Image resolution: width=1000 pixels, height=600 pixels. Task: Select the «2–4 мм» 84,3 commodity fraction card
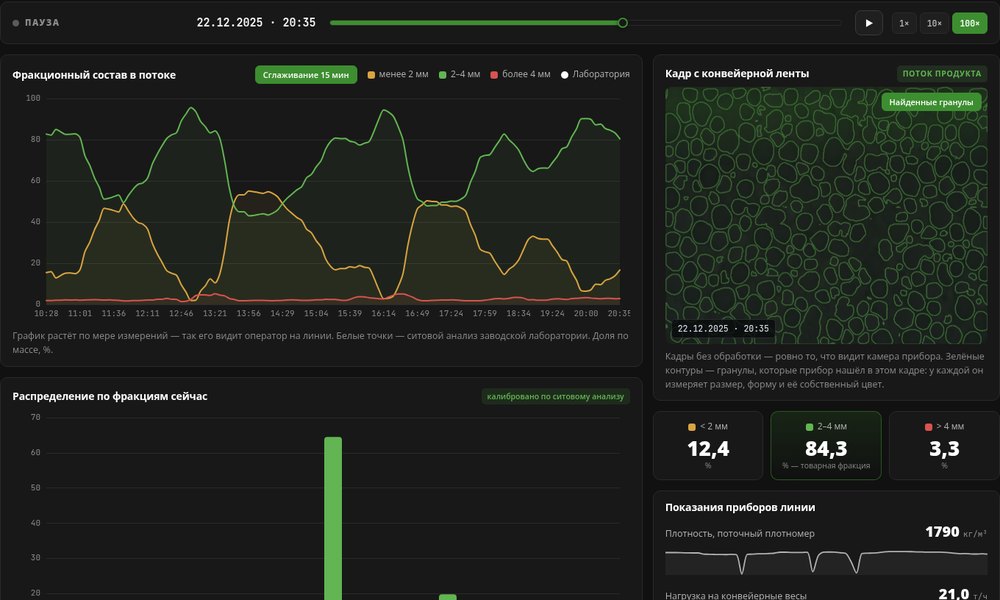pos(826,445)
